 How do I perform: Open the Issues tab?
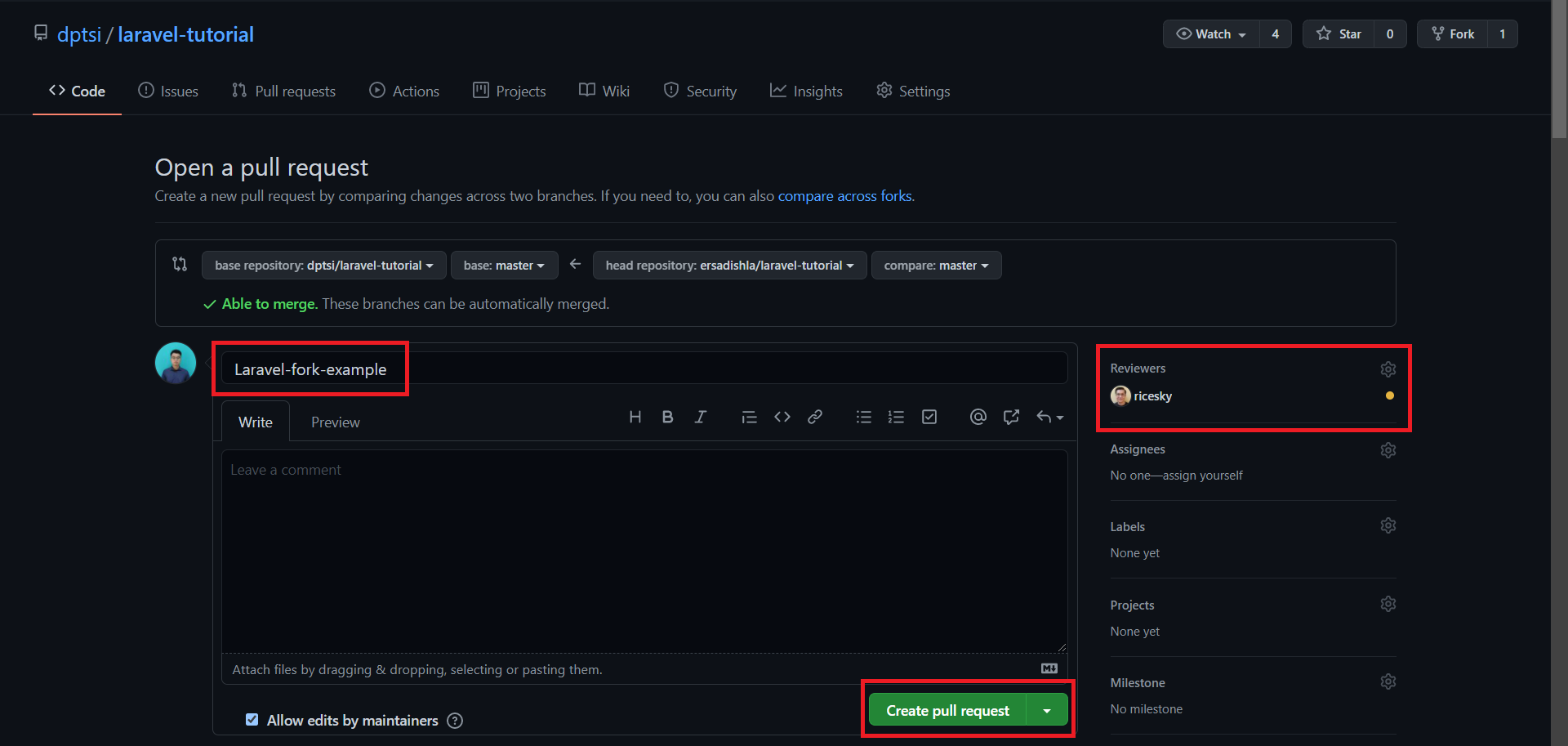click(x=168, y=91)
